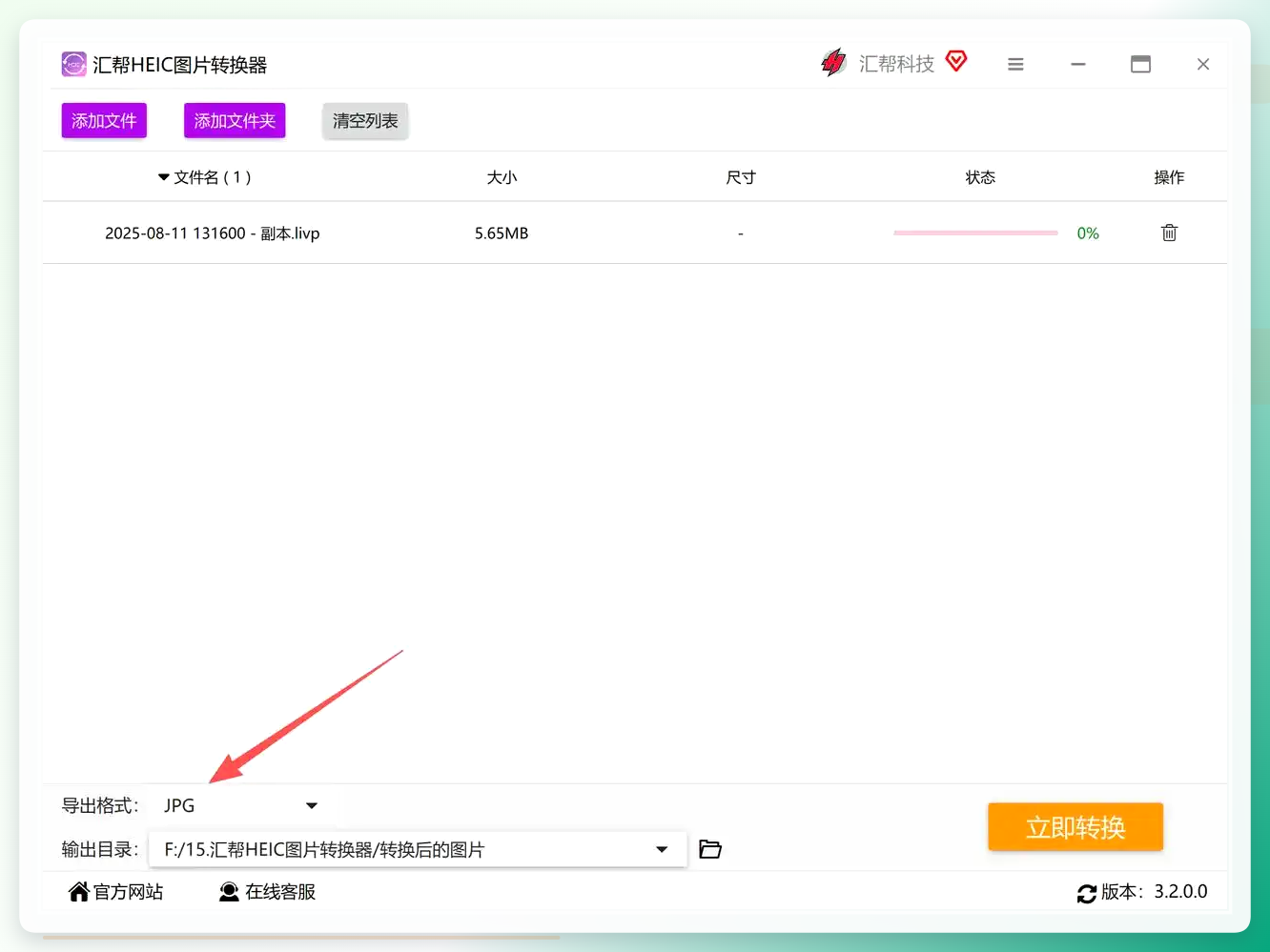Click the 汇帮科技 brand name text
Screen dimensions: 1270x952
(x=896, y=64)
